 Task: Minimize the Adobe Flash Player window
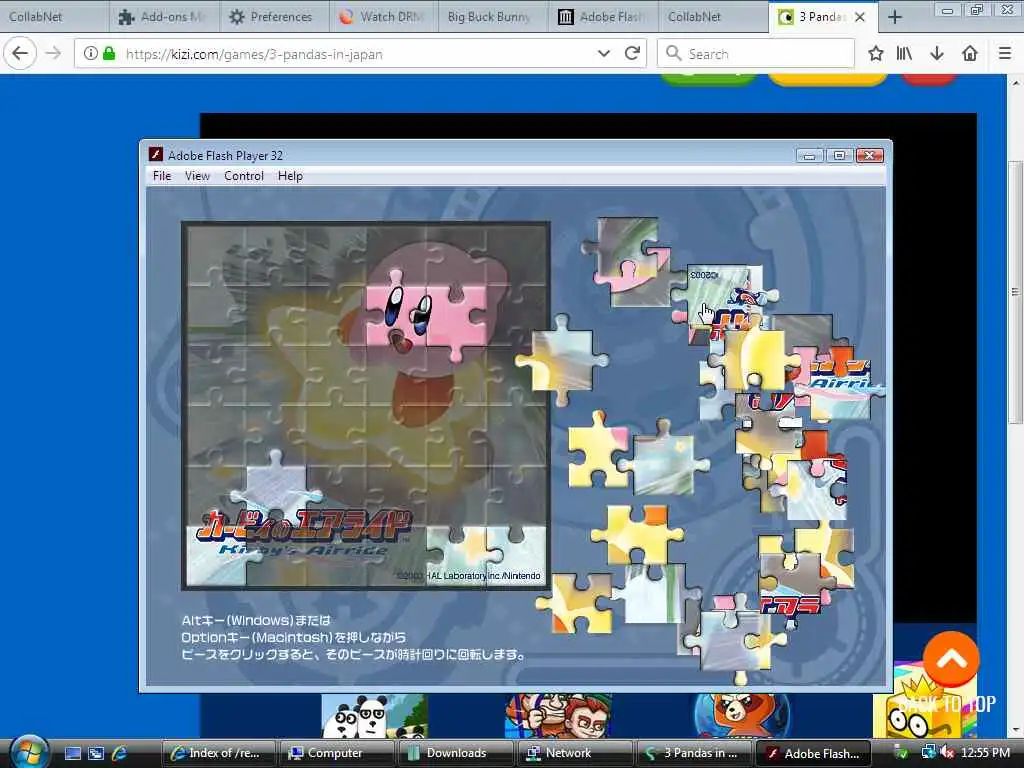(x=809, y=155)
